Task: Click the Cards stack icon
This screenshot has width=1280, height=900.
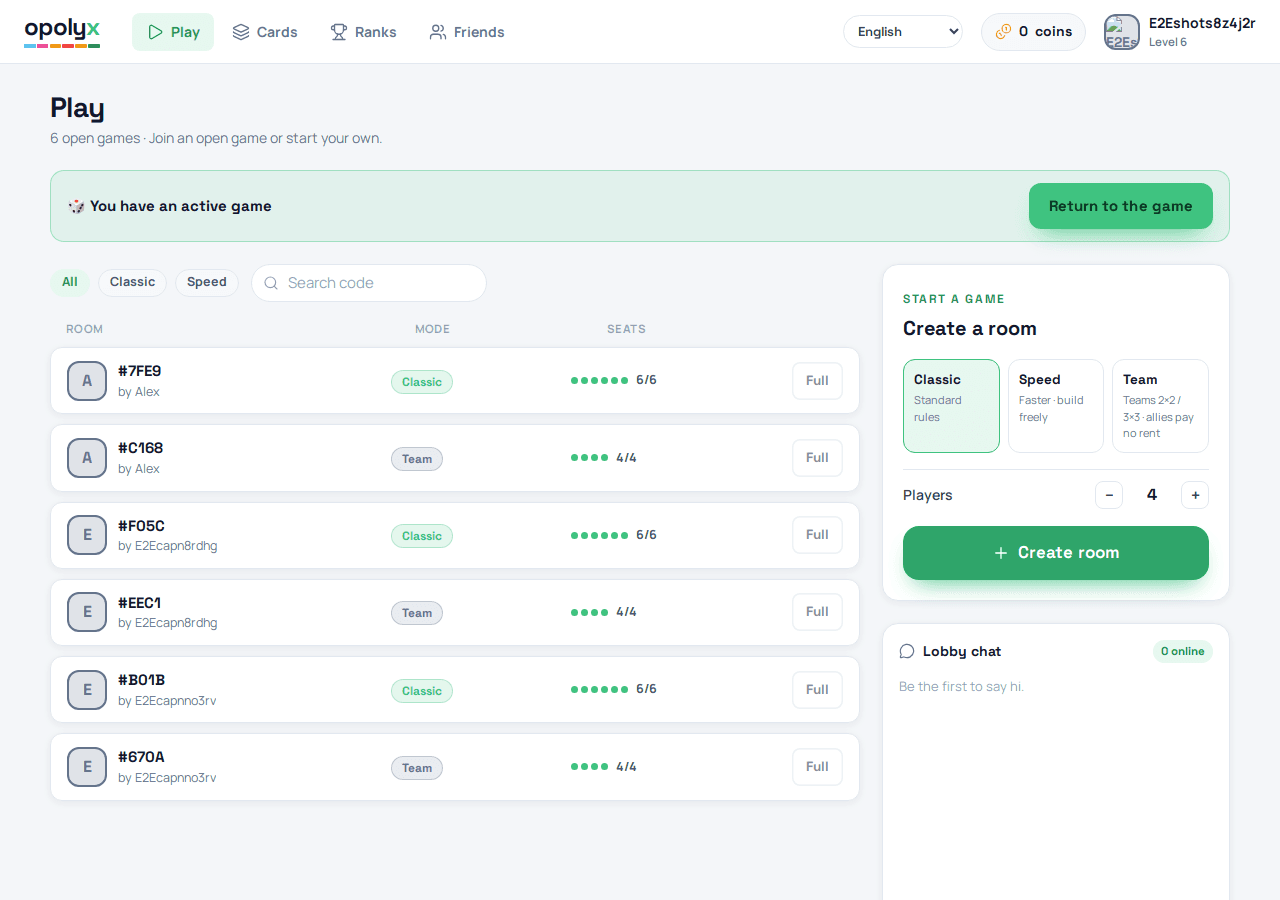Action: (241, 32)
